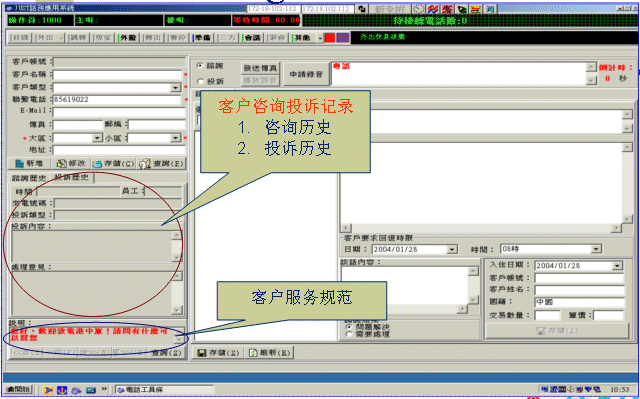Viewport: 640px width, 399px height.
Task: Click the 外撥 outbound dial toolbar button
Action: [x=127, y=38]
